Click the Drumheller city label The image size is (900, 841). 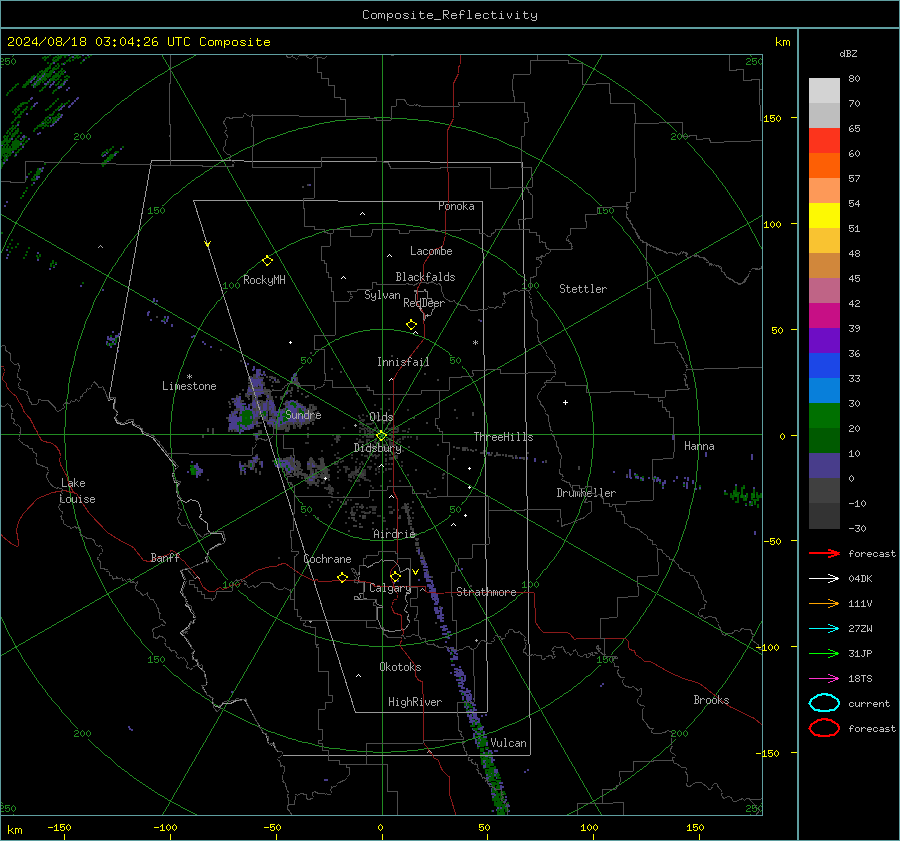pyautogui.click(x=586, y=493)
